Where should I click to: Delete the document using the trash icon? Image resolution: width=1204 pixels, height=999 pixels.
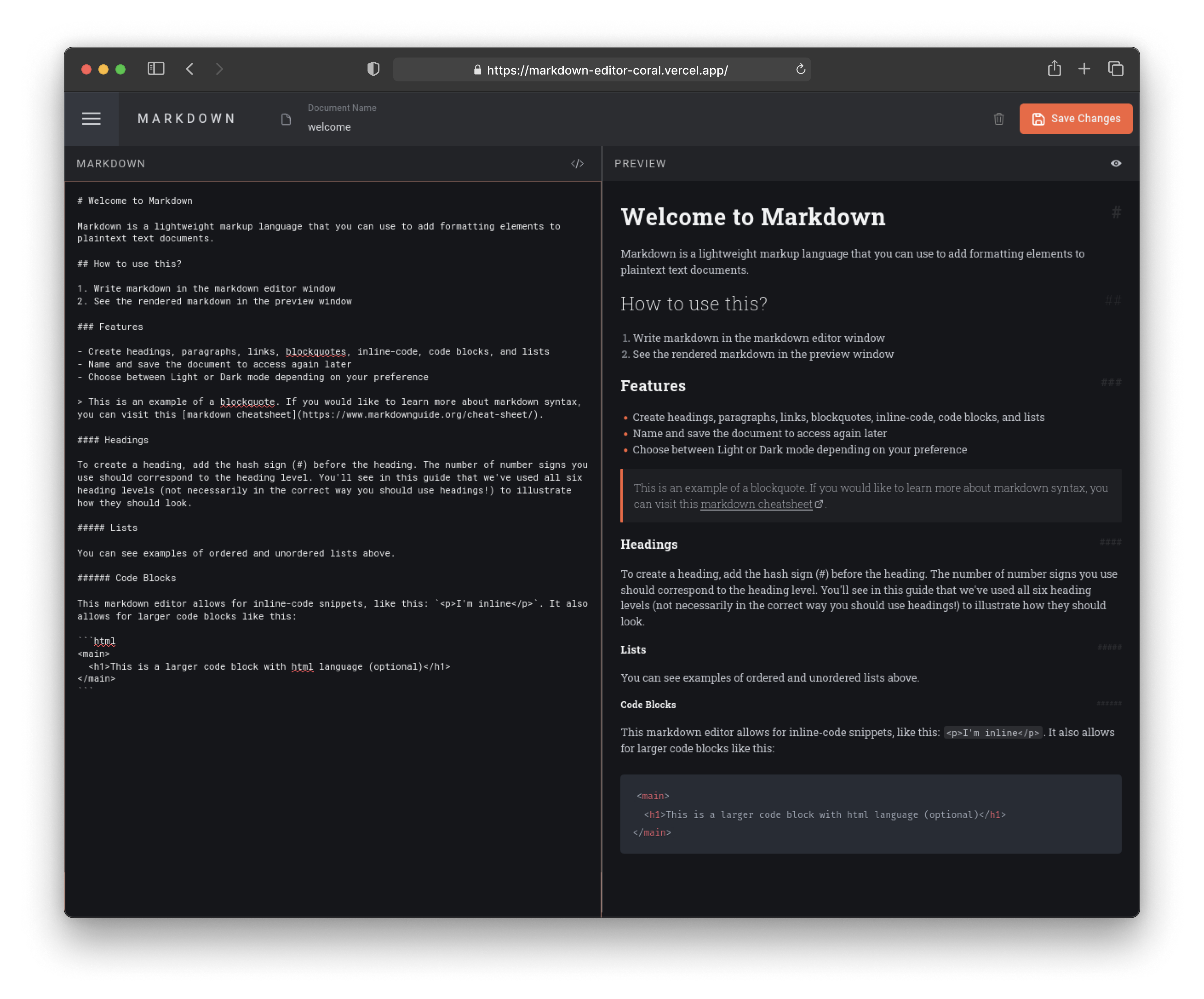pyautogui.click(x=999, y=119)
